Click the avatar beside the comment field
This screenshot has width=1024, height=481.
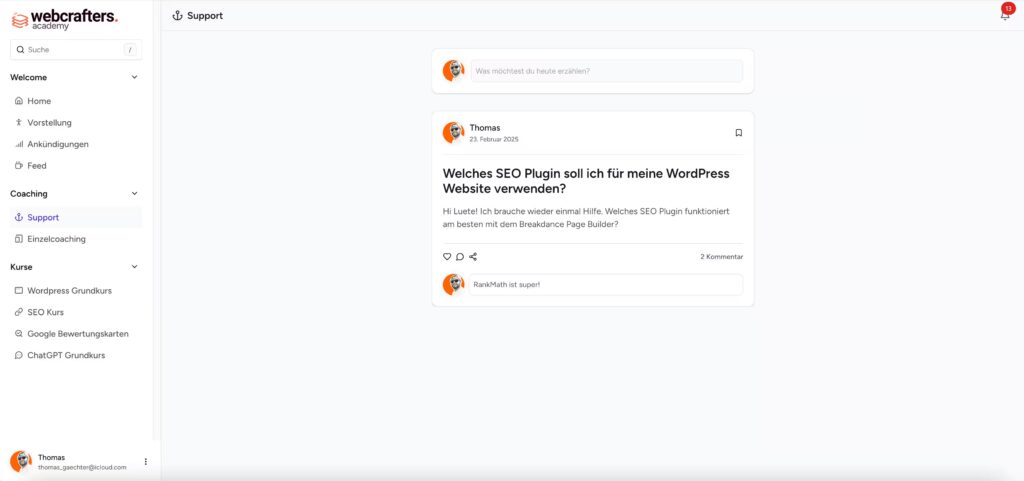click(x=453, y=285)
